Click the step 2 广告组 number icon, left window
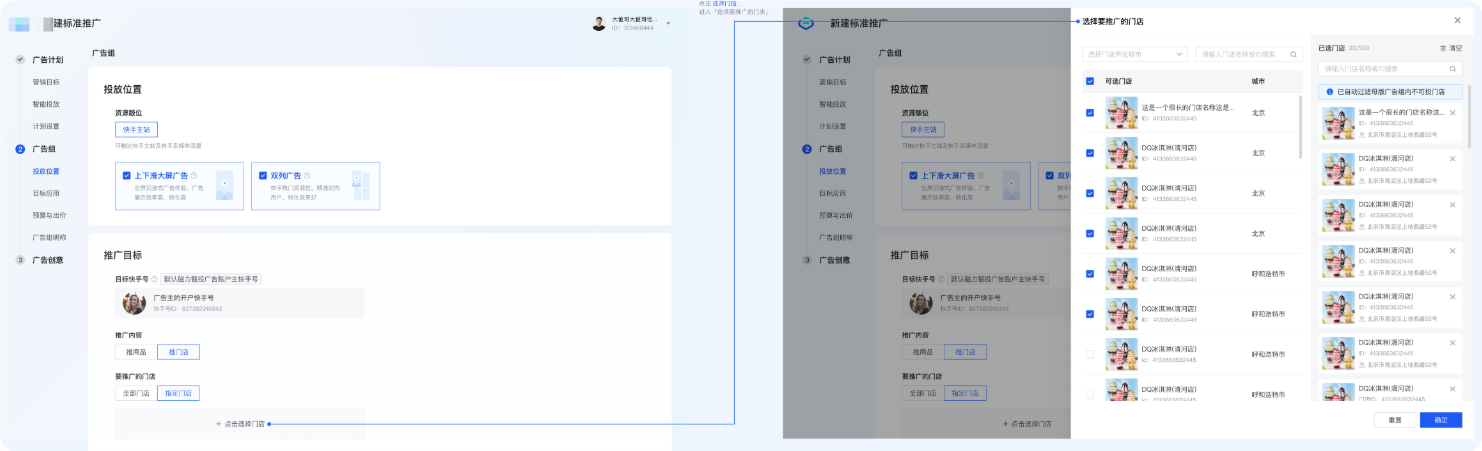Image resolution: width=1482 pixels, height=451 pixels. 20,149
